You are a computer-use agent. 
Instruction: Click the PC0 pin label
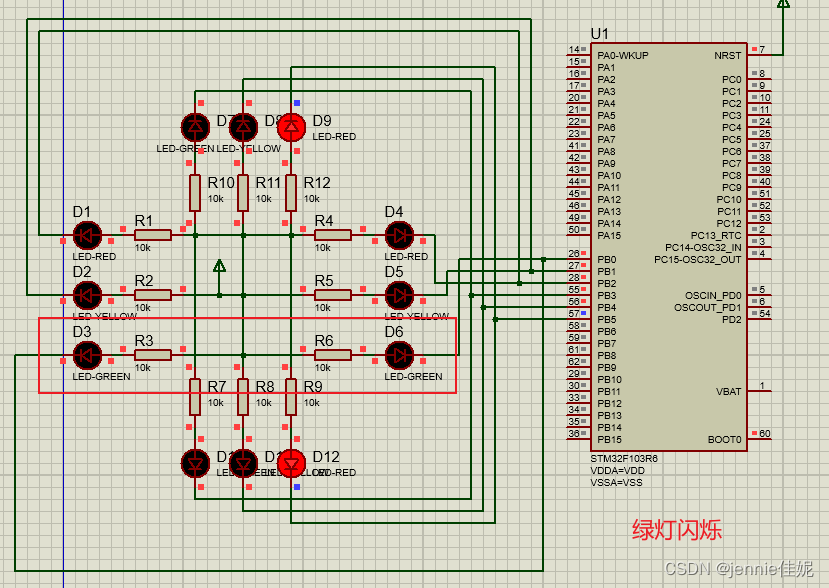[732, 79]
